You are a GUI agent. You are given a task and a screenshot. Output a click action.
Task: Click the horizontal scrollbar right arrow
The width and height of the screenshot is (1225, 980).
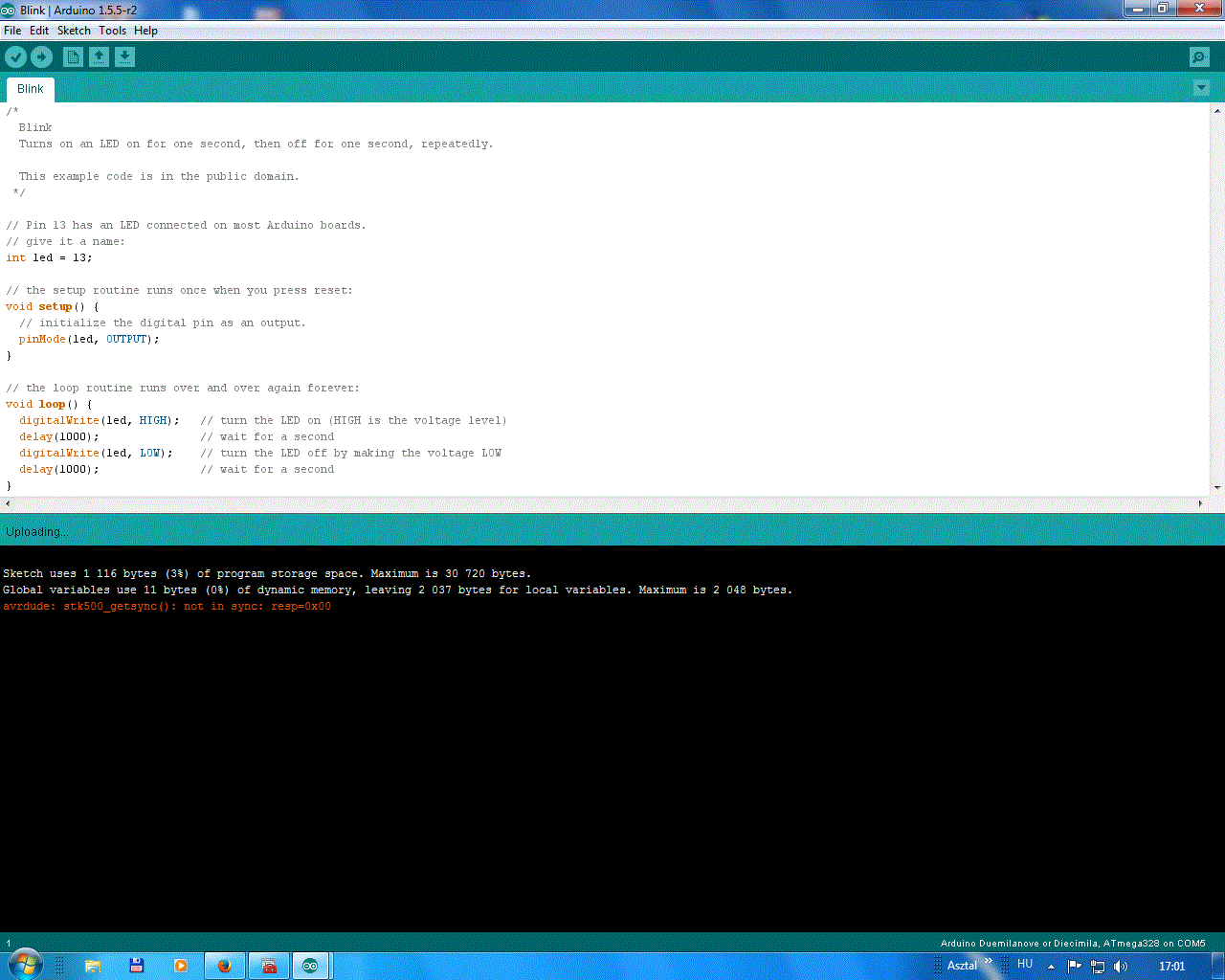1201,503
